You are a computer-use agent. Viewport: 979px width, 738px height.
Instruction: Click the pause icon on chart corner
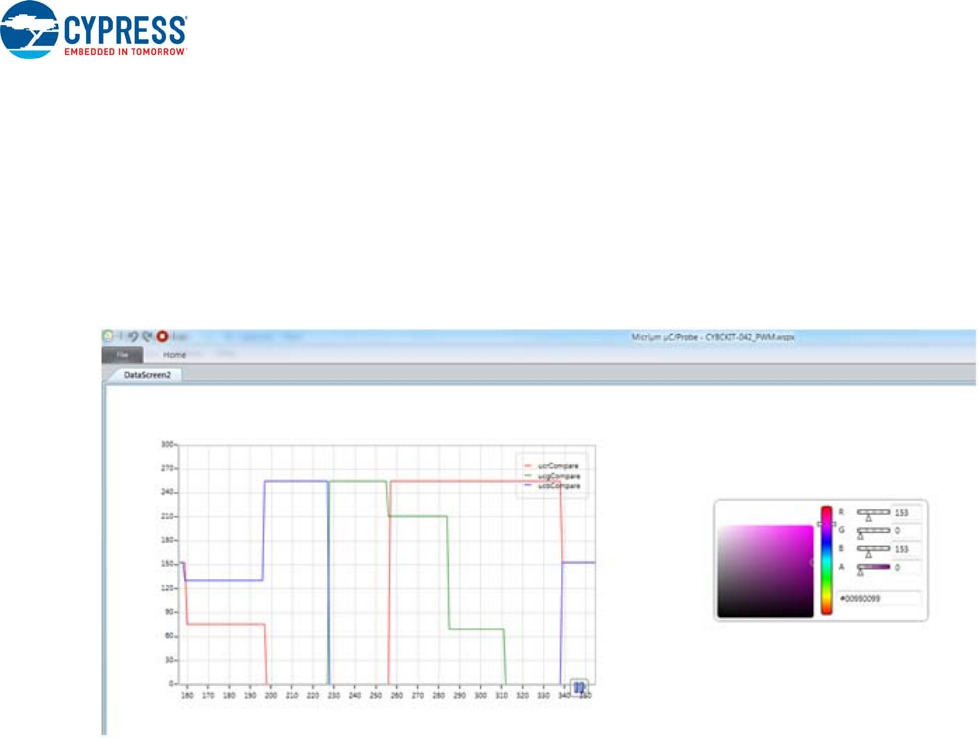(579, 687)
